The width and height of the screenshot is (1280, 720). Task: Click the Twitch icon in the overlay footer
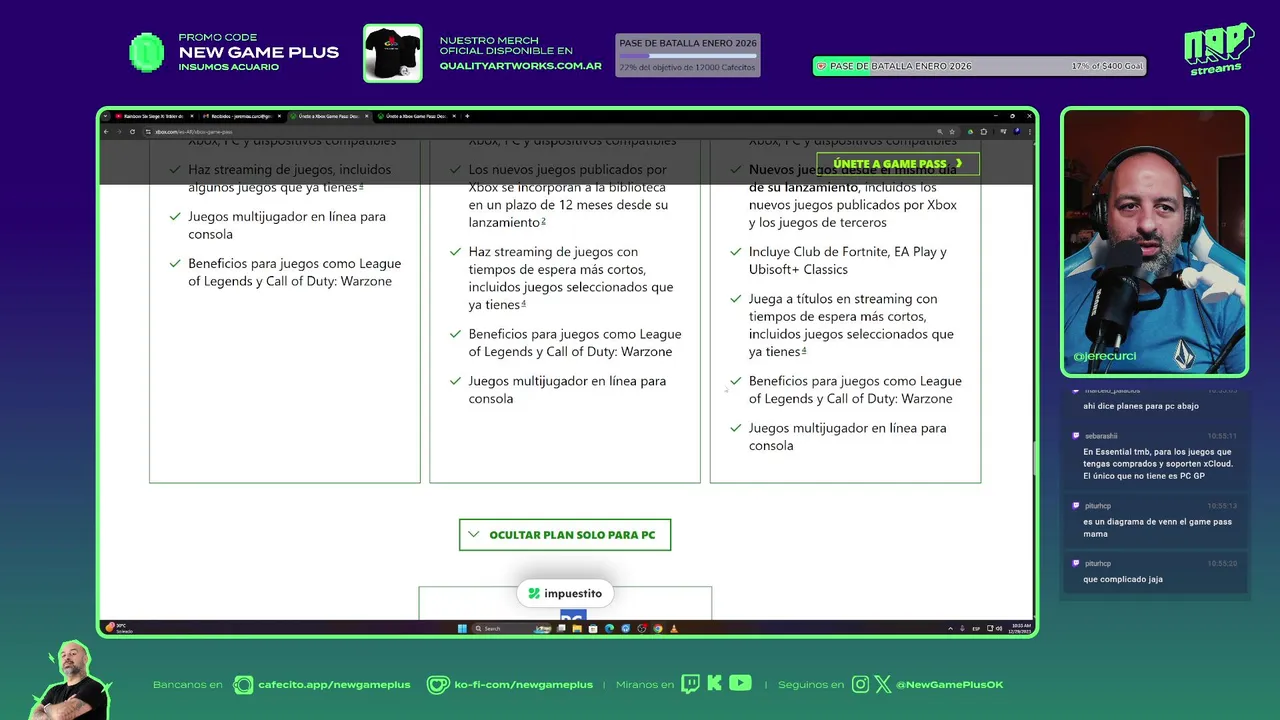click(x=690, y=684)
